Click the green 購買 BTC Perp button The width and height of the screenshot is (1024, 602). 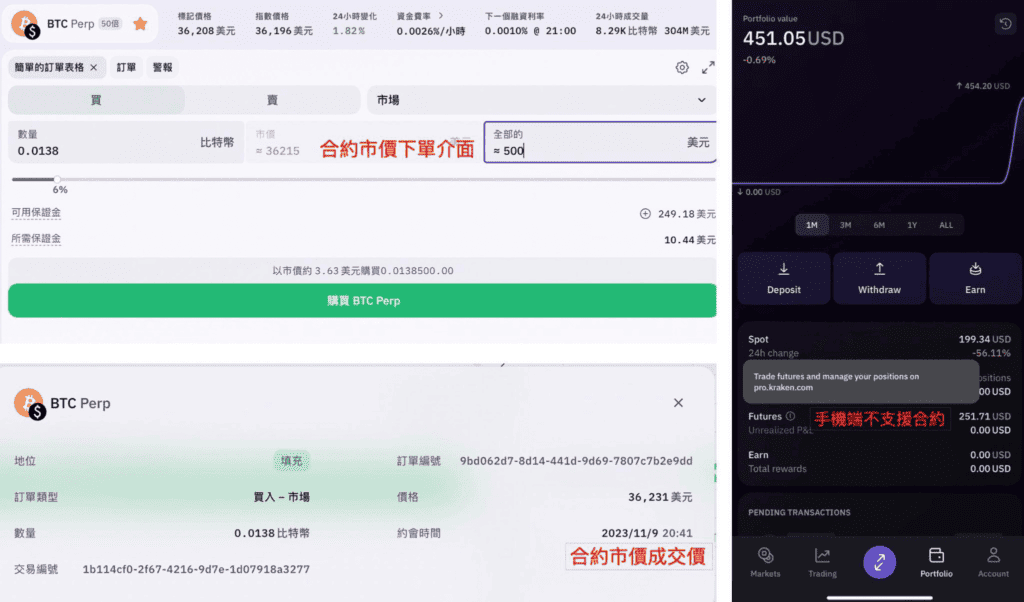pos(362,300)
